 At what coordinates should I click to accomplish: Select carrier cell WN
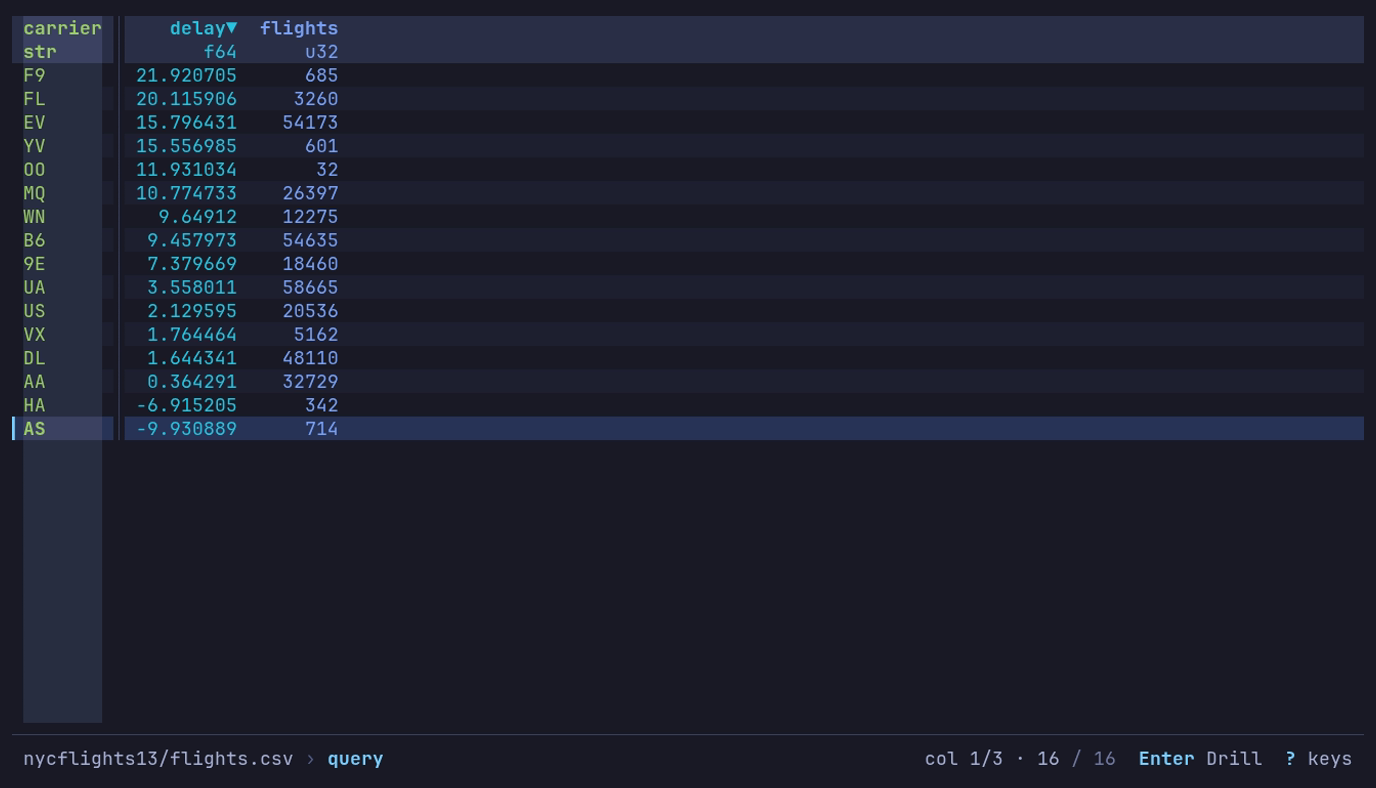[x=34, y=217]
